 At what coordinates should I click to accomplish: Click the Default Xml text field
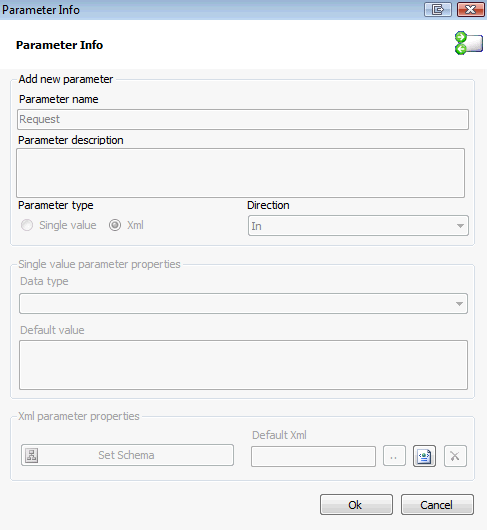coord(313,456)
